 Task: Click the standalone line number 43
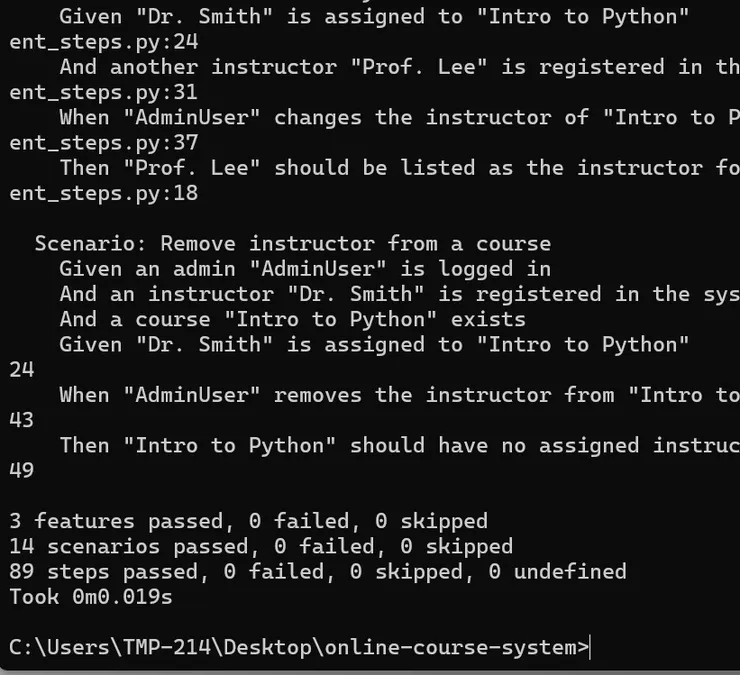coord(22,420)
